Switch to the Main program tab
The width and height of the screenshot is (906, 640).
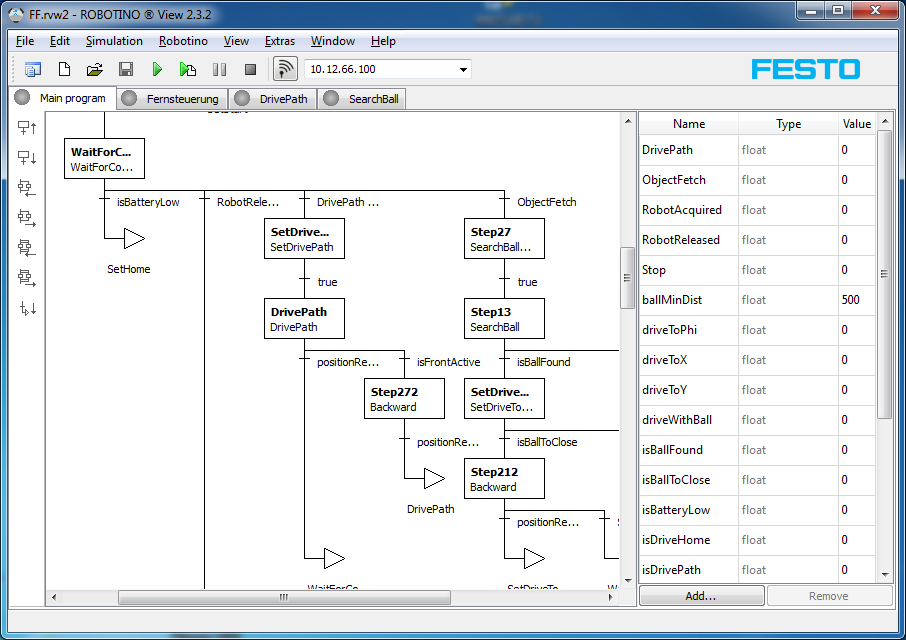[x=62, y=98]
